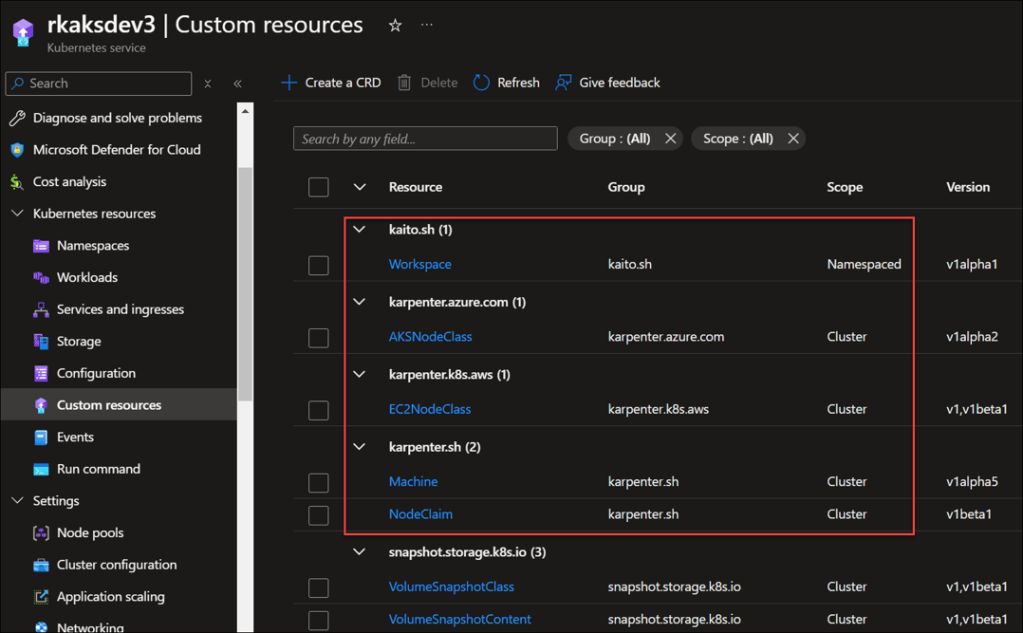Viewport: 1023px width, 633px height.
Task: Open the EC2NodeClass resource link
Action: 429,409
